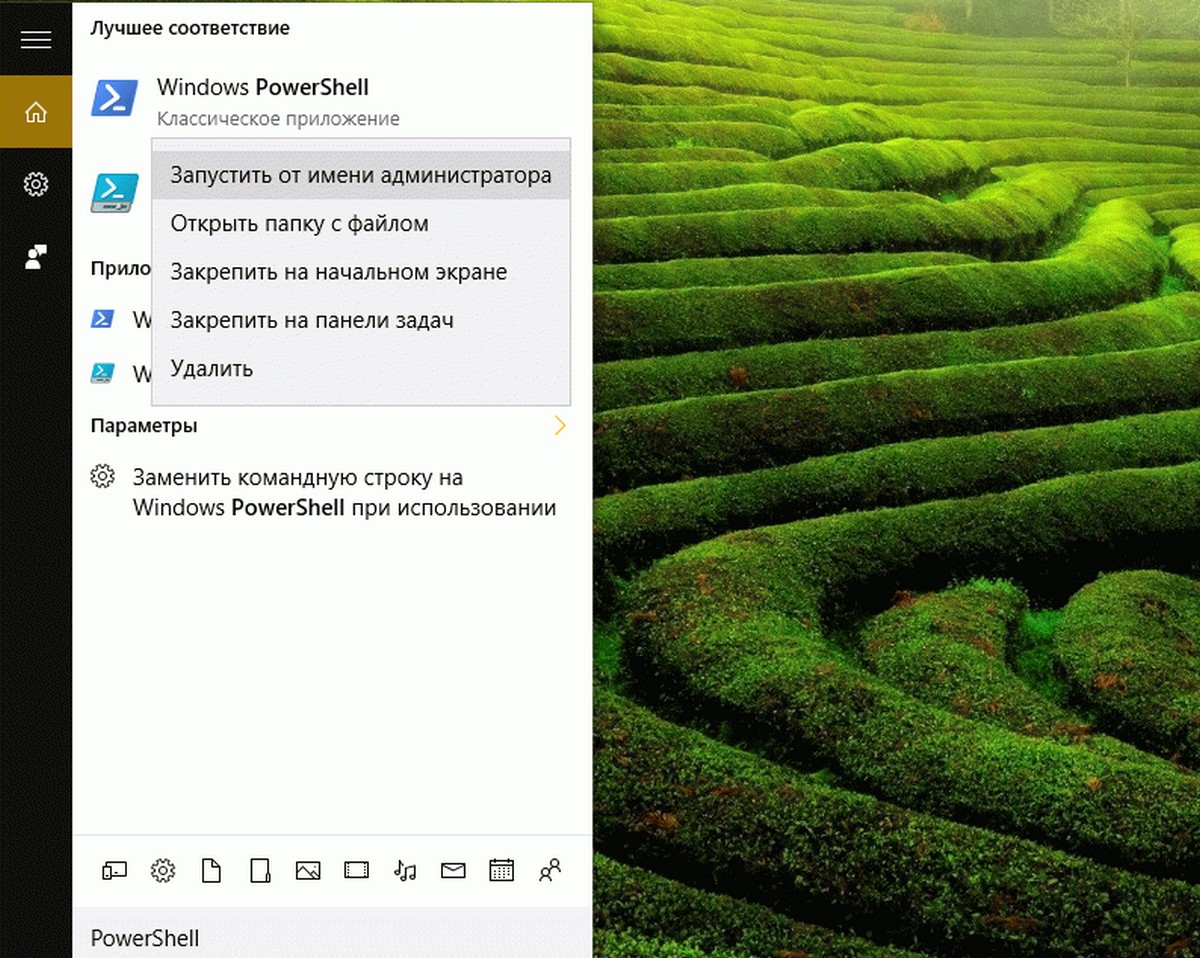
Task: Open the hamburger menu in the sidebar
Action: 36,40
